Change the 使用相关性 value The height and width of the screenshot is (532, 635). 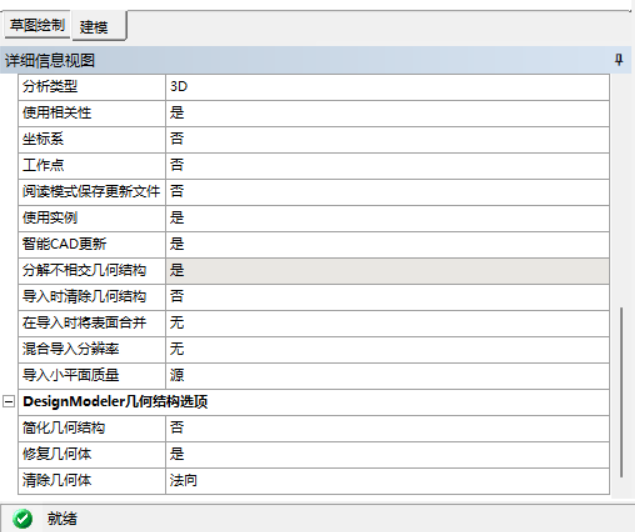(x=388, y=113)
